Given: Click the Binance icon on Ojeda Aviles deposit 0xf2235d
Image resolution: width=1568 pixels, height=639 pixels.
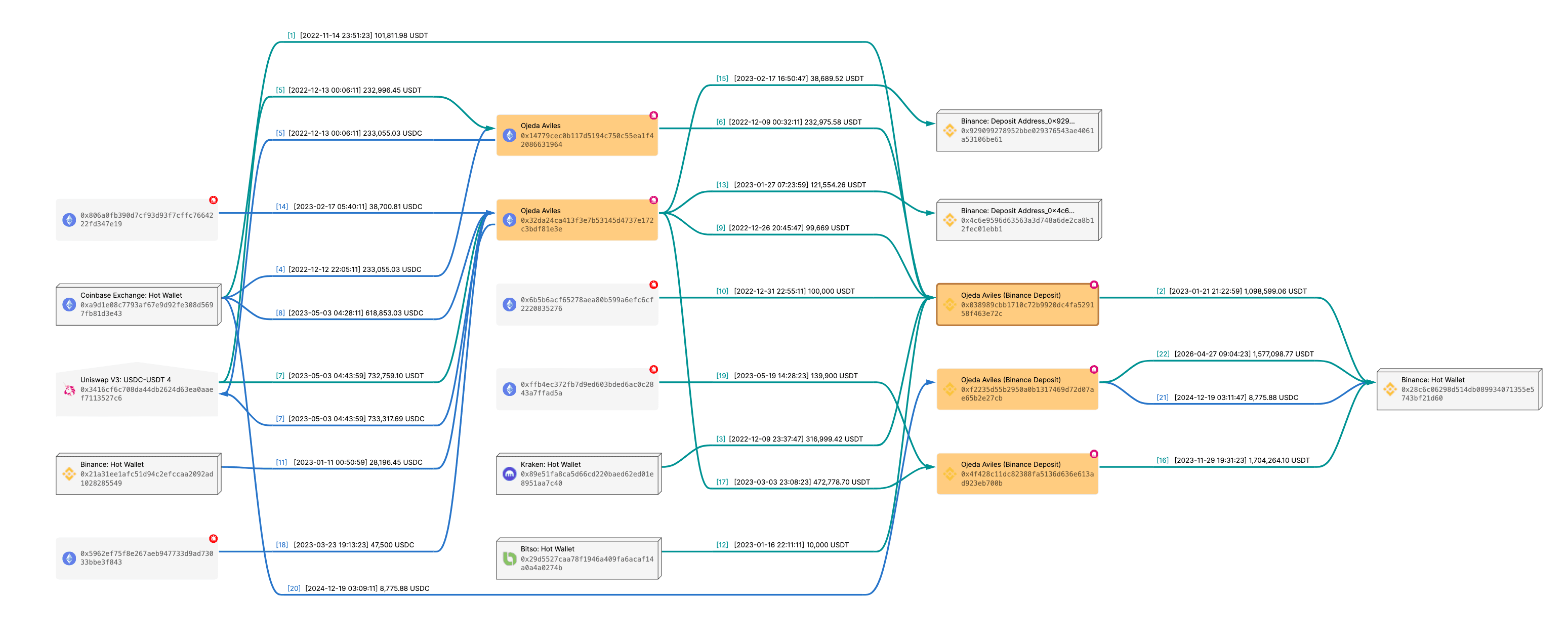Looking at the screenshot, I should pos(950,389).
